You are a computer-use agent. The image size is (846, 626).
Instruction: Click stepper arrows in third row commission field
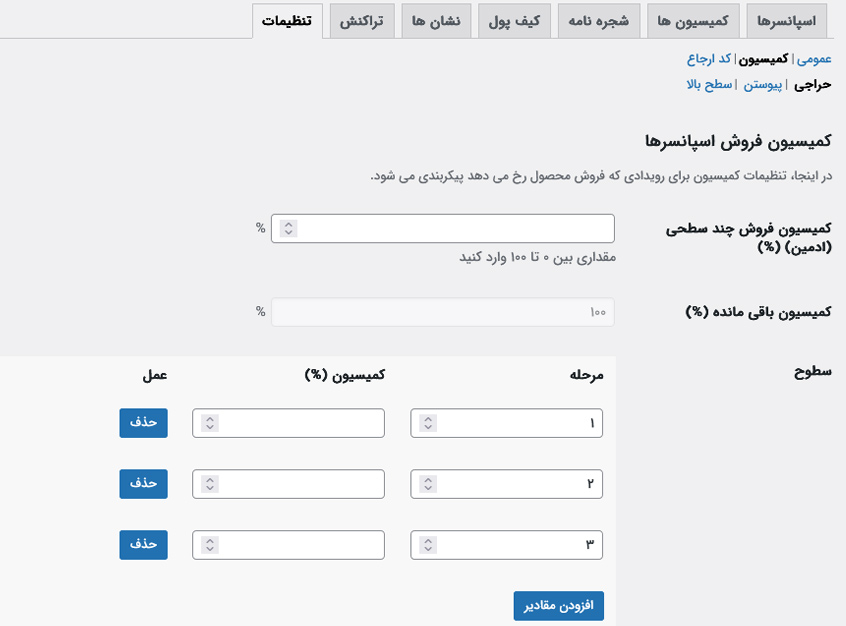[x=210, y=545]
